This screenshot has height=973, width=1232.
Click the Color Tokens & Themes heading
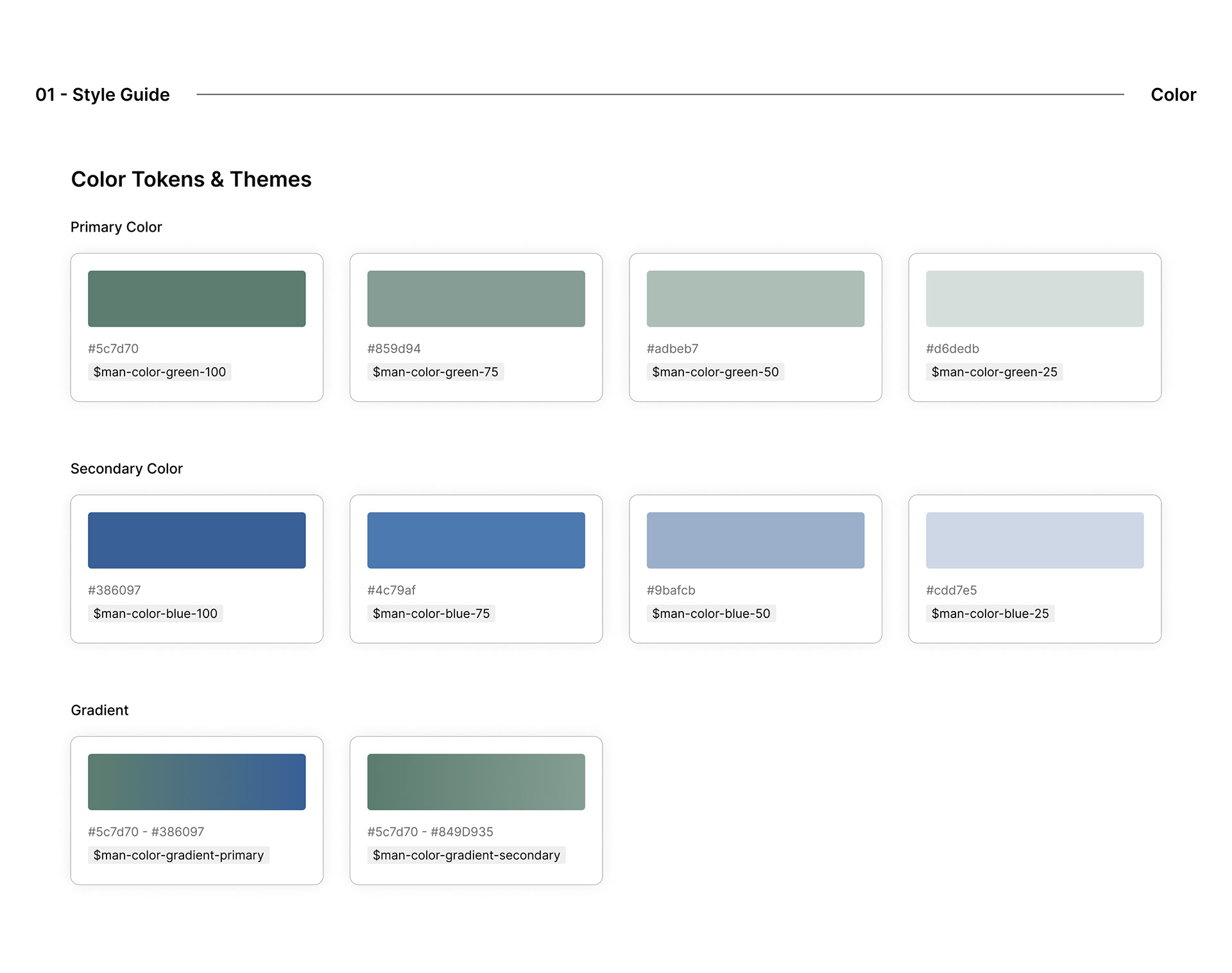[x=191, y=179]
